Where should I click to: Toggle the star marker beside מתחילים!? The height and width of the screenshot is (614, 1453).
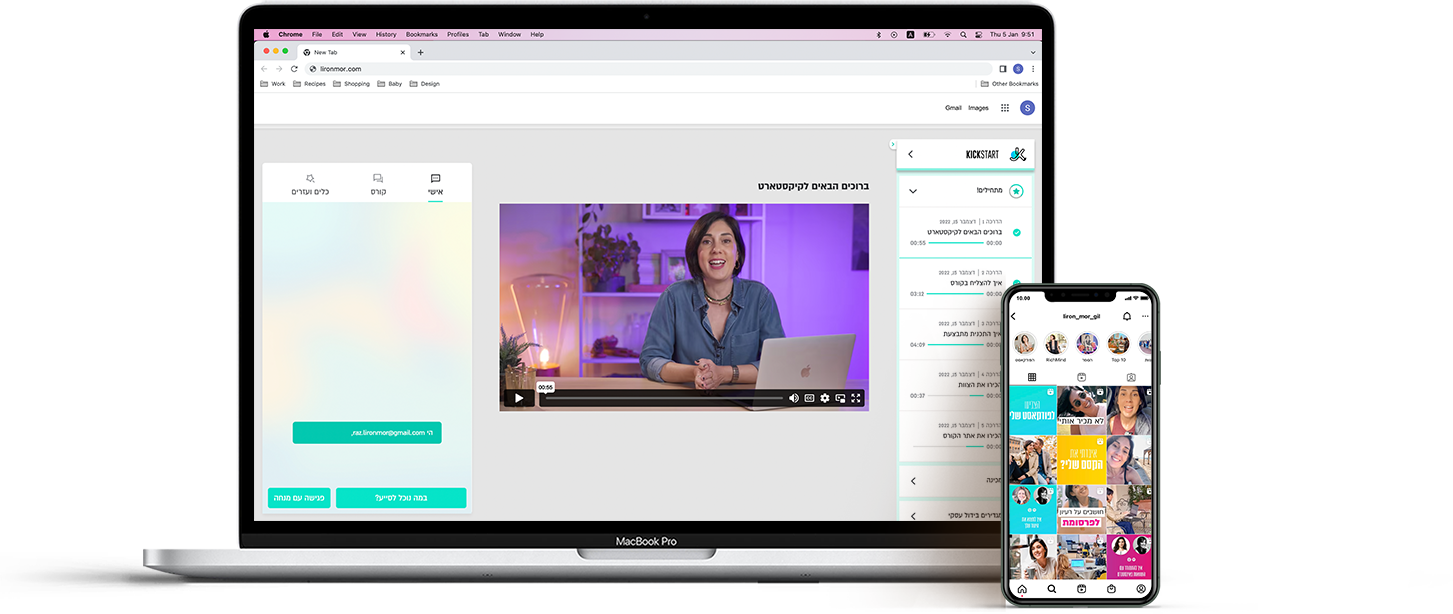point(1016,190)
